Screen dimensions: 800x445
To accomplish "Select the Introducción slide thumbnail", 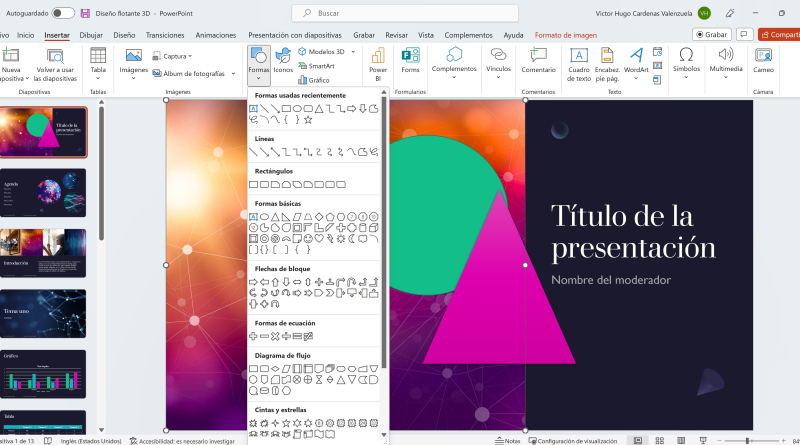I will 43,253.
